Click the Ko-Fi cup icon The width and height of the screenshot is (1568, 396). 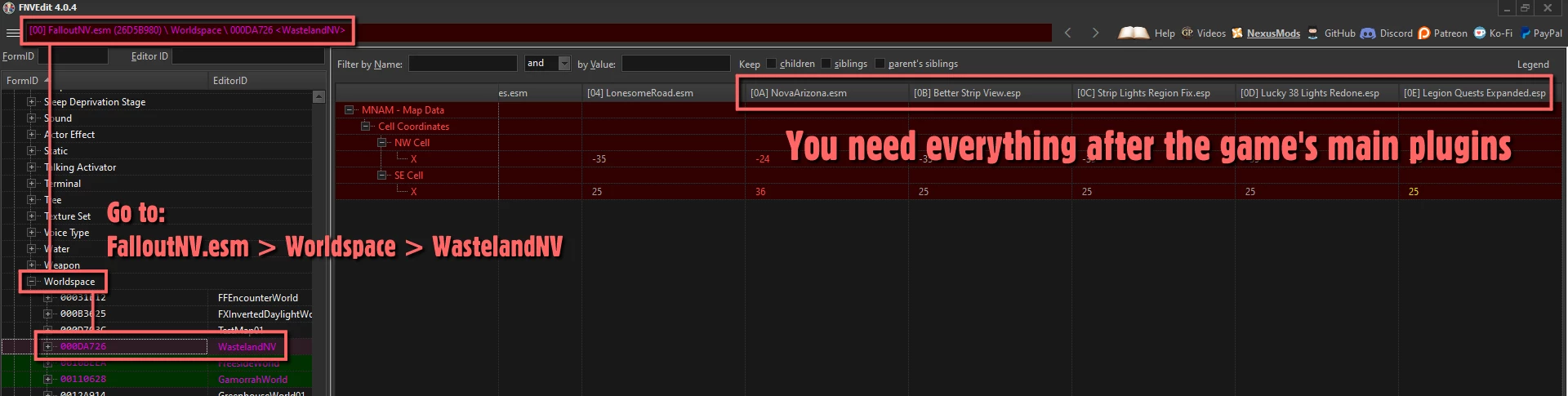[1479, 33]
